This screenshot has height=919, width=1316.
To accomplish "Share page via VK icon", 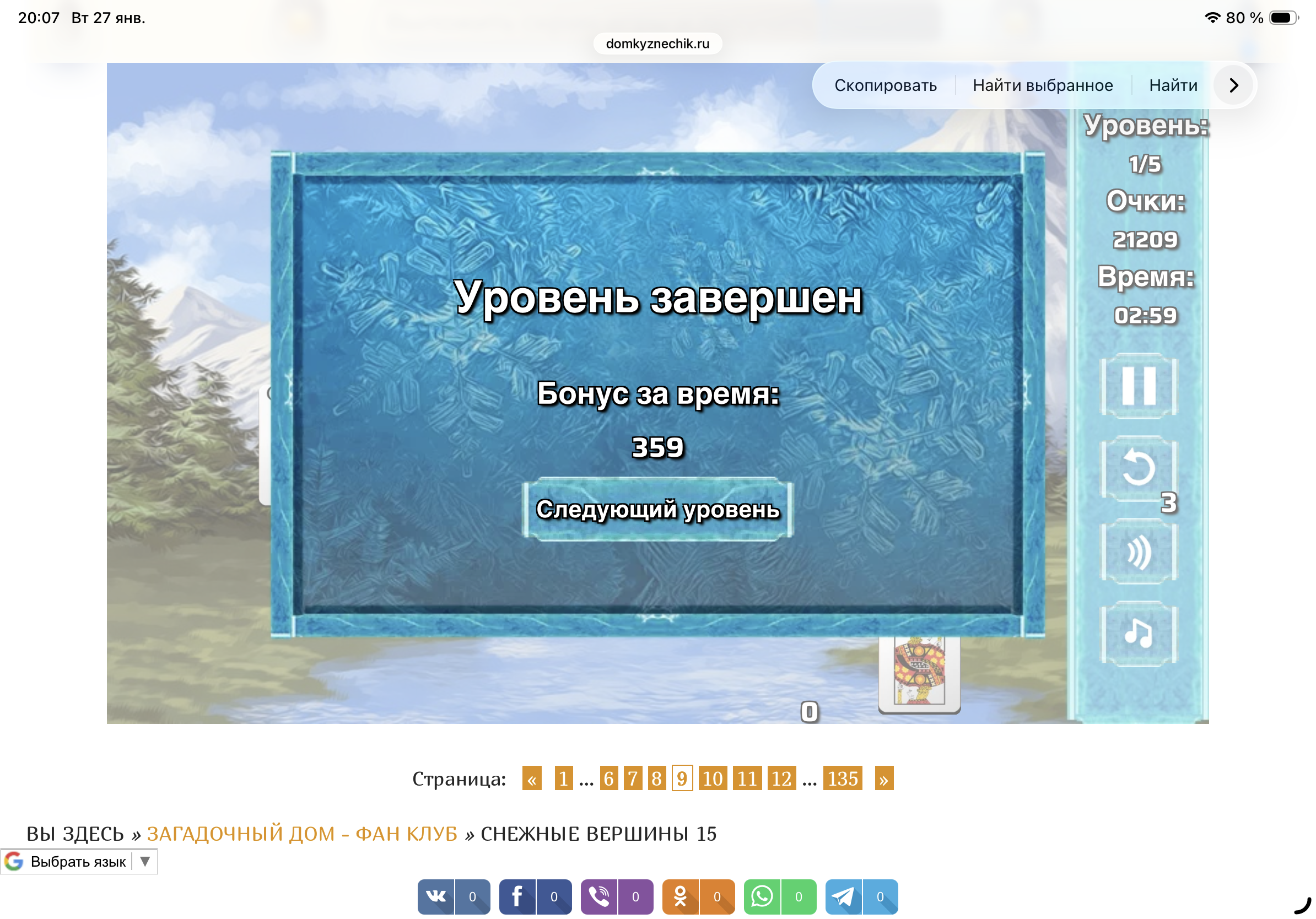I will pos(436,896).
